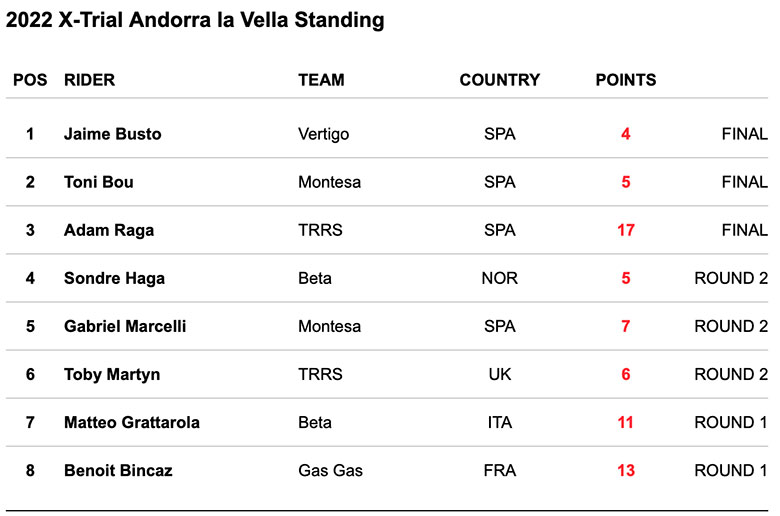Select rider name Toni Bou
Image resolution: width=780 pixels, height=516 pixels.
[x=98, y=182]
